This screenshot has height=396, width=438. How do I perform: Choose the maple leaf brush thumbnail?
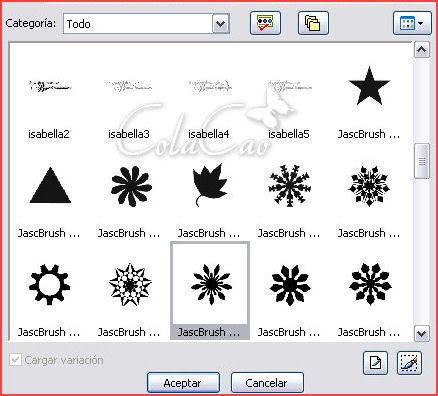210,184
